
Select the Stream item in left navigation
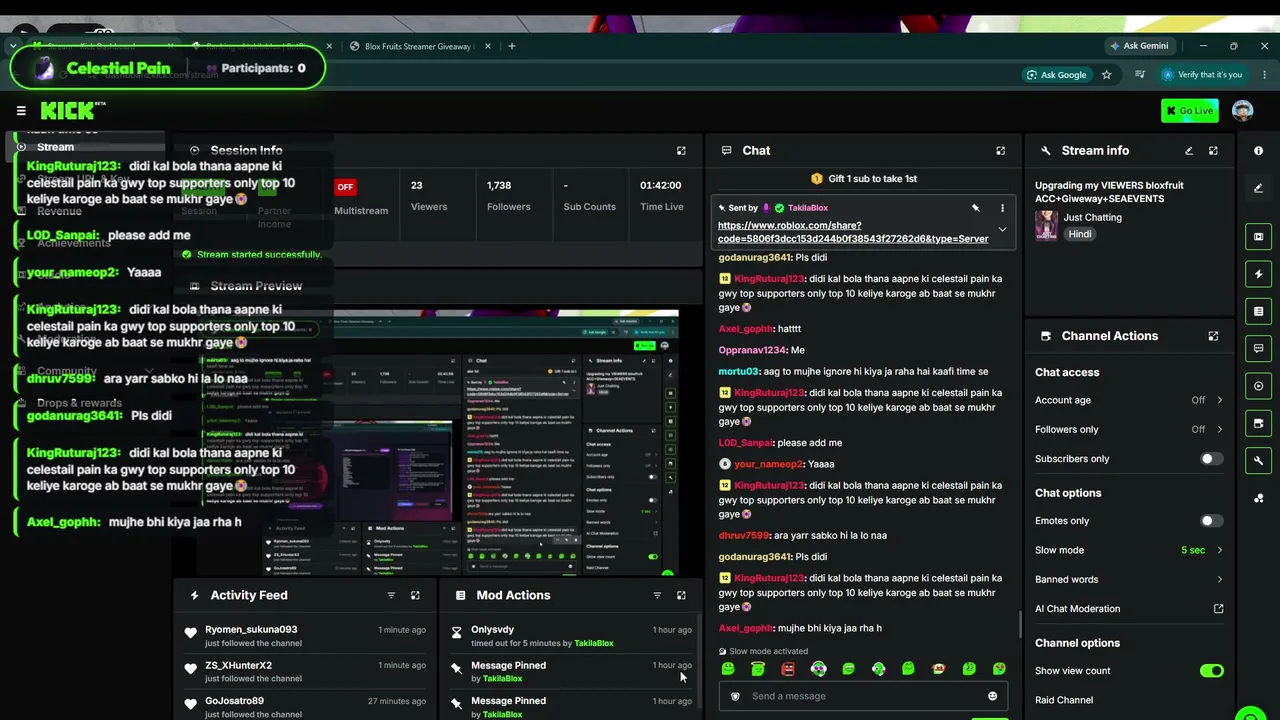[x=87, y=147]
